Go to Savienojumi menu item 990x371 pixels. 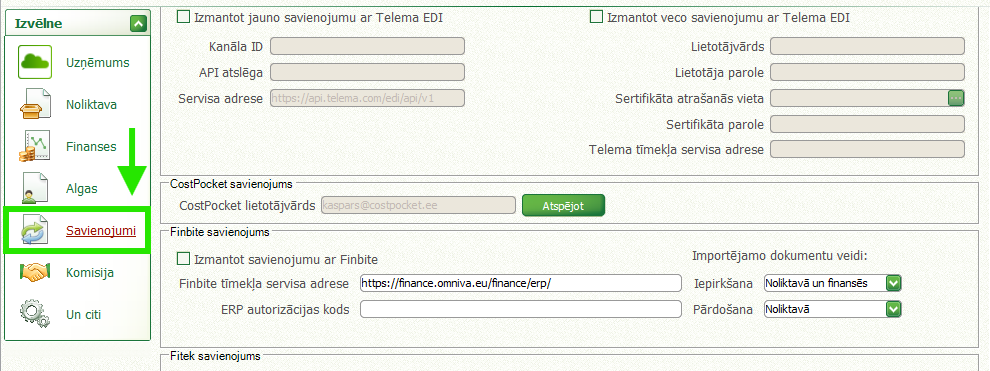pos(101,231)
